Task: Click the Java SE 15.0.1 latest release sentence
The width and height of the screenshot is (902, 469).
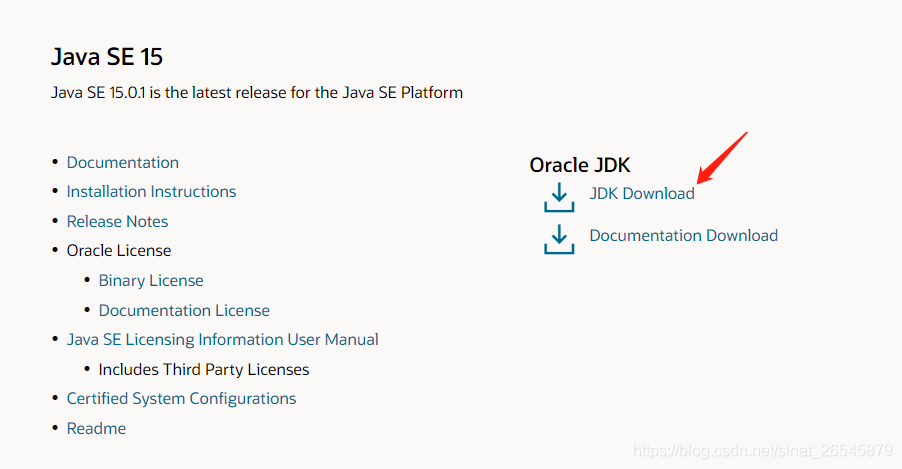Action: (257, 93)
